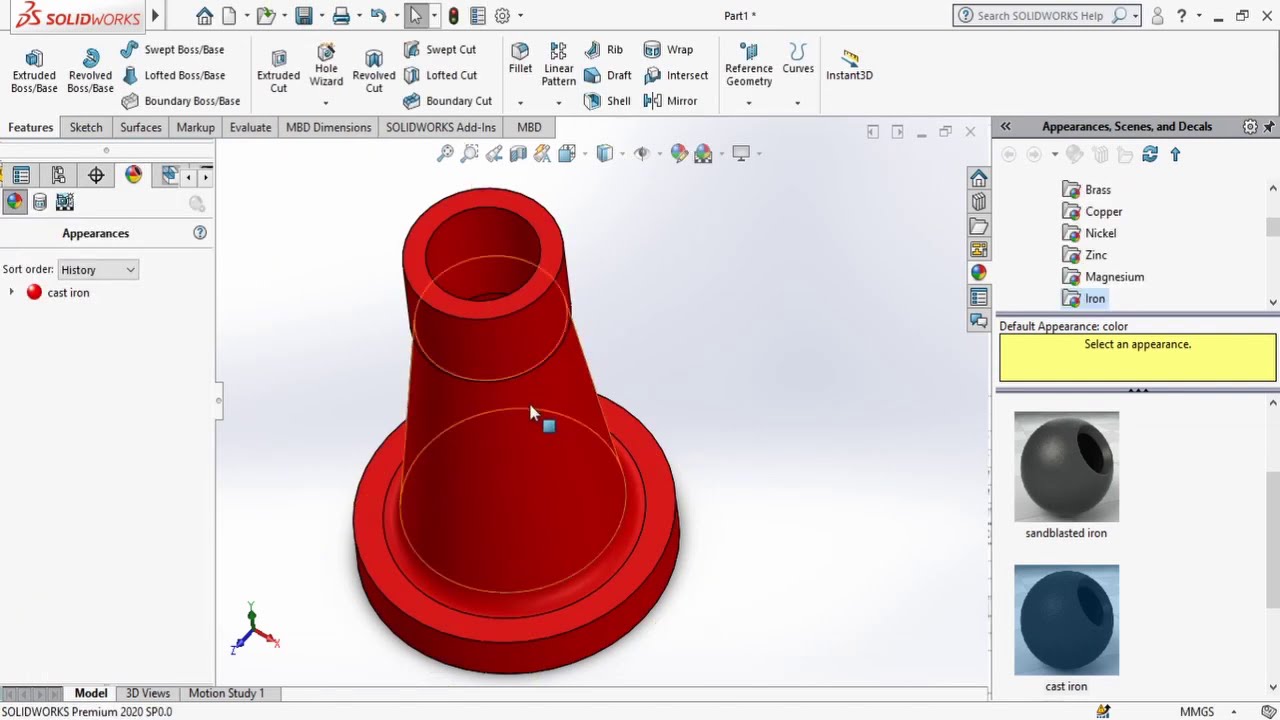
Task: Switch to the Motion Study 1 tab
Action: (226, 693)
